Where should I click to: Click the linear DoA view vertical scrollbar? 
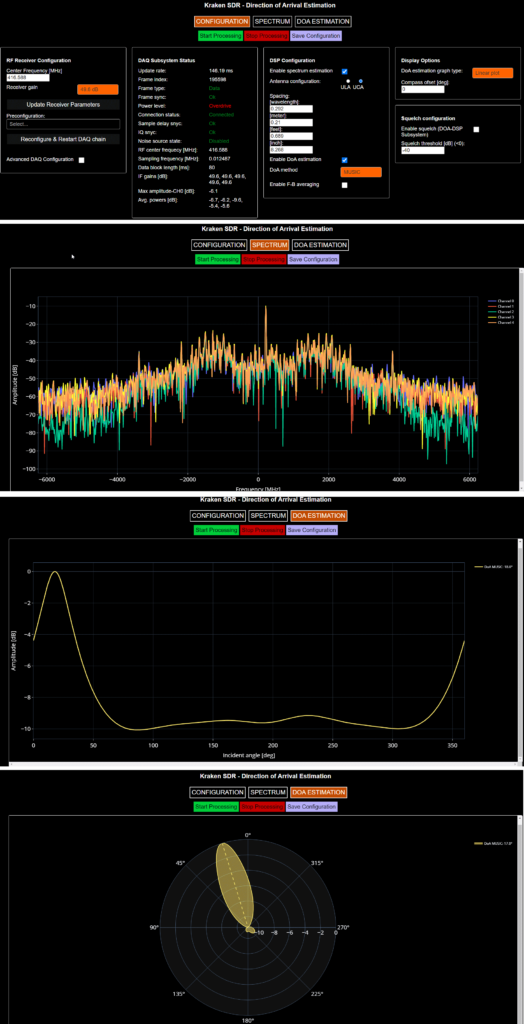(x=521, y=650)
